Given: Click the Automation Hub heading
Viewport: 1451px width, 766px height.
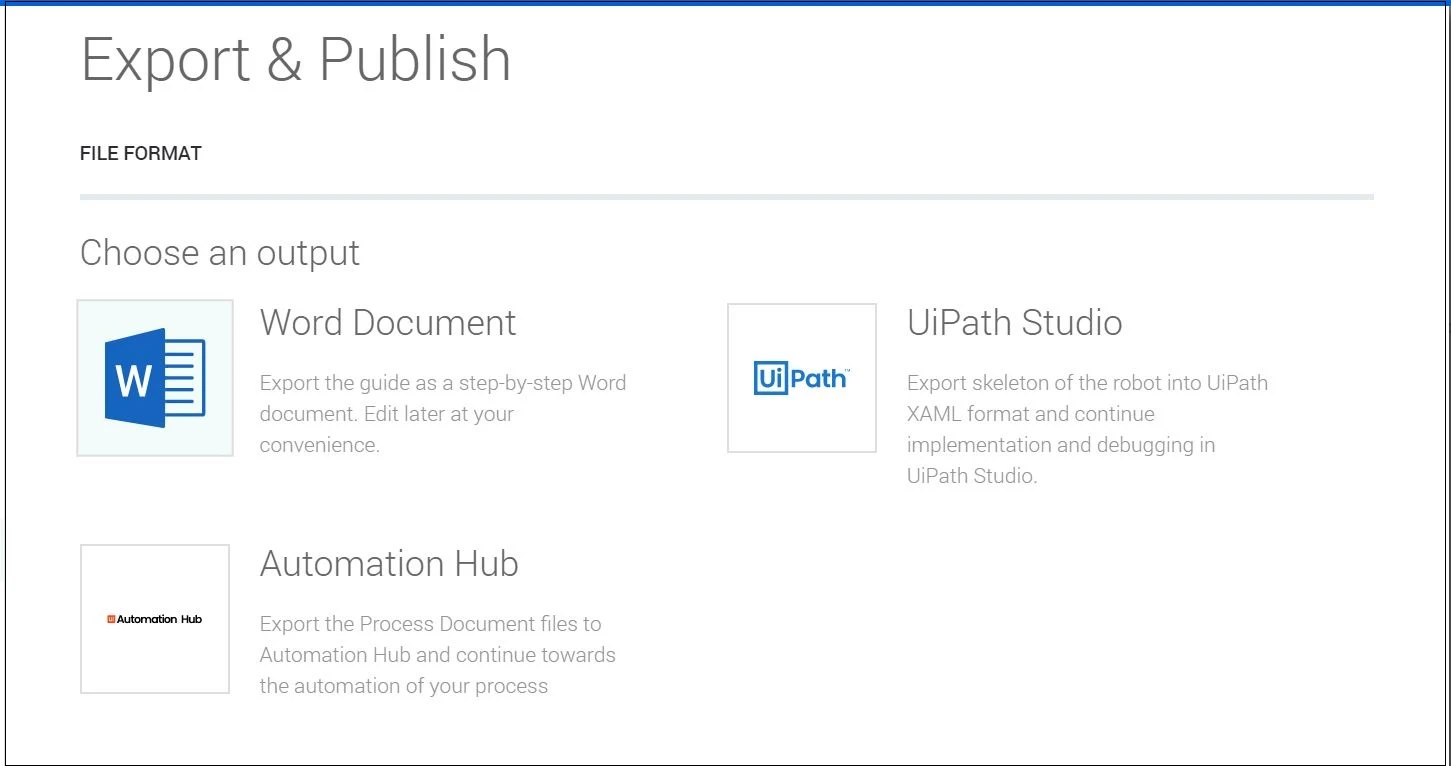Looking at the screenshot, I should pos(389,564).
